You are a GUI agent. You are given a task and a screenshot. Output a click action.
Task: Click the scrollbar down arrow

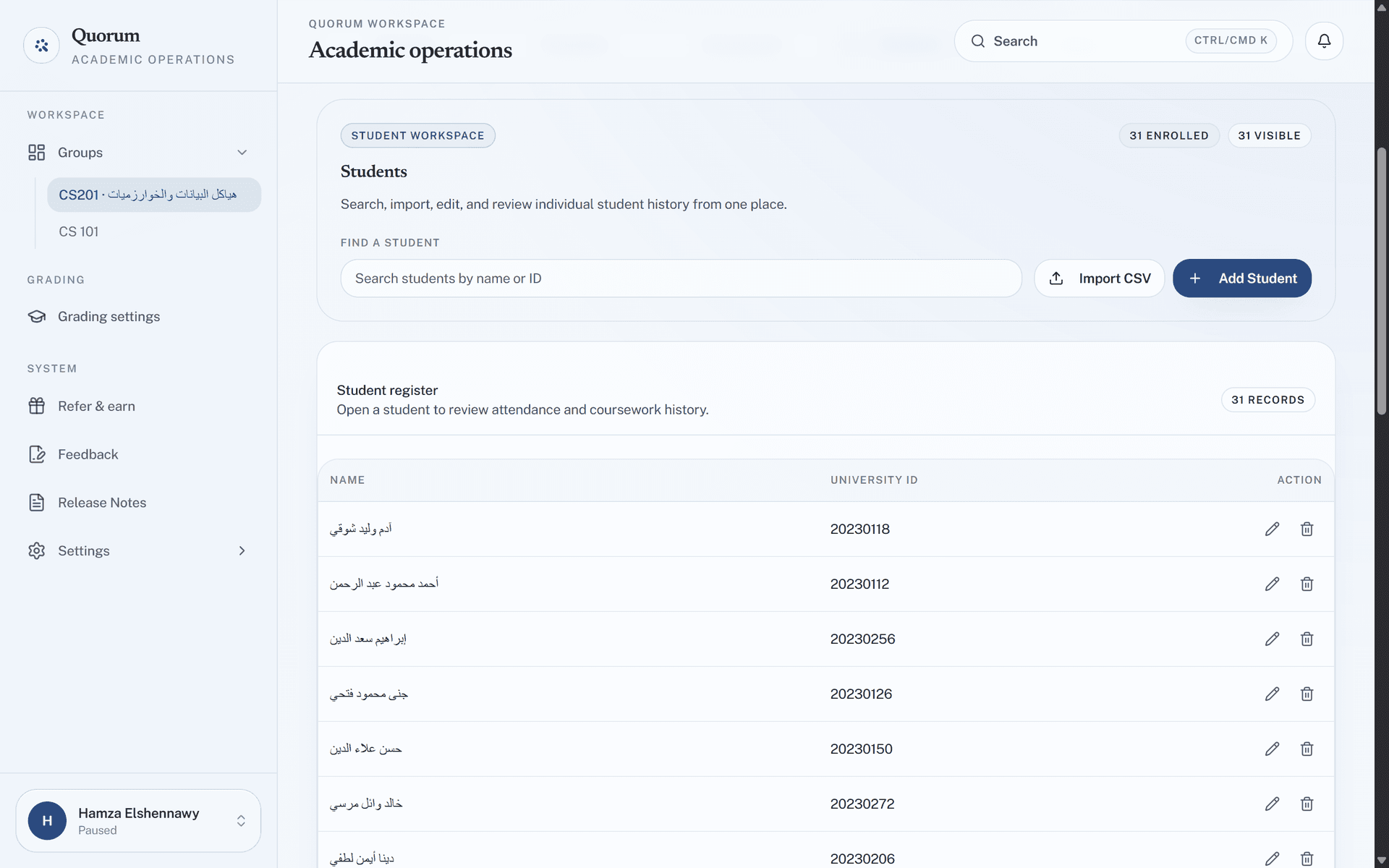tap(1382, 861)
